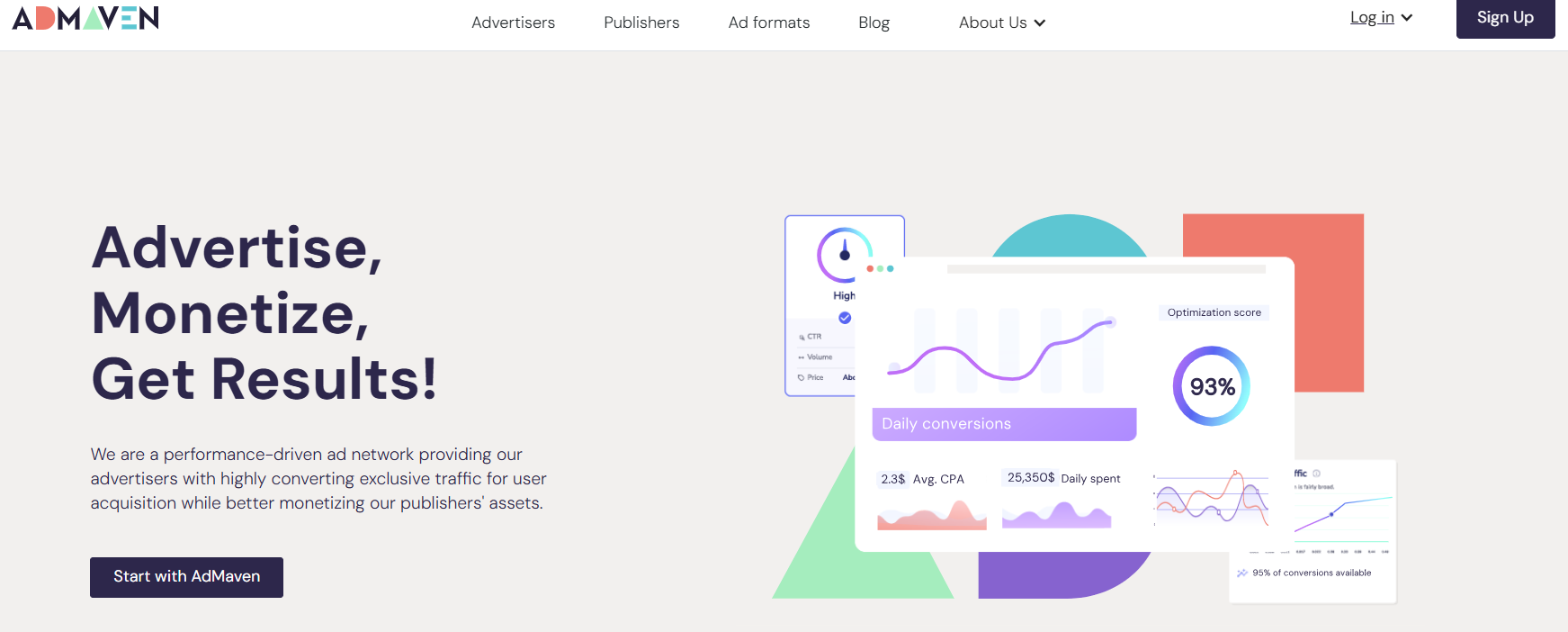Select Ad formats in the navigation
Image resolution: width=1568 pixels, height=632 pixels.
pos(769,23)
